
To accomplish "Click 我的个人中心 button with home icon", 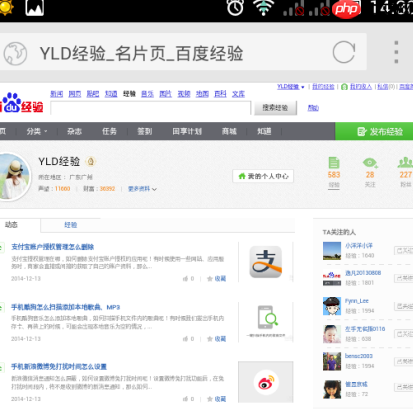I will coord(263,176).
